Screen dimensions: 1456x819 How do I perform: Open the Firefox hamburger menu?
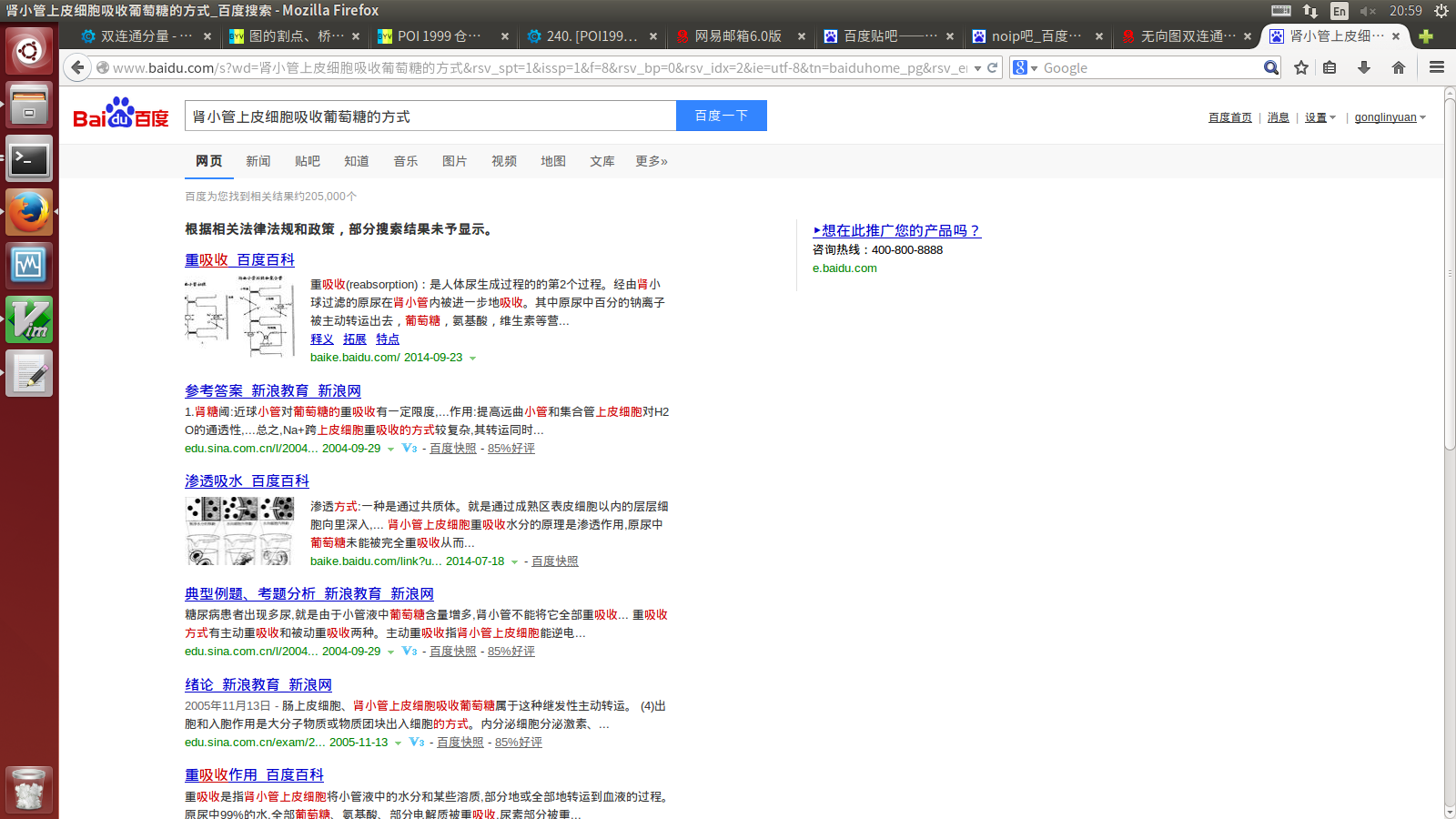pos(1437,67)
